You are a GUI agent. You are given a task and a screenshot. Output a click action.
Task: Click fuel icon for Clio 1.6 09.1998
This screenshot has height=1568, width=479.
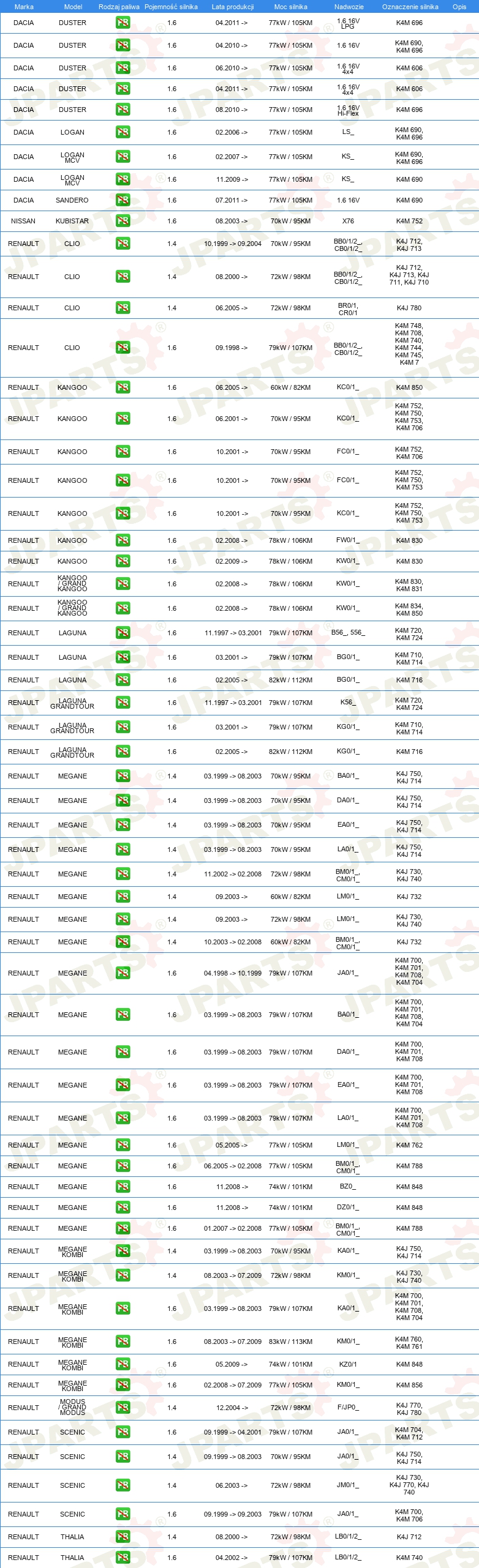tap(123, 348)
